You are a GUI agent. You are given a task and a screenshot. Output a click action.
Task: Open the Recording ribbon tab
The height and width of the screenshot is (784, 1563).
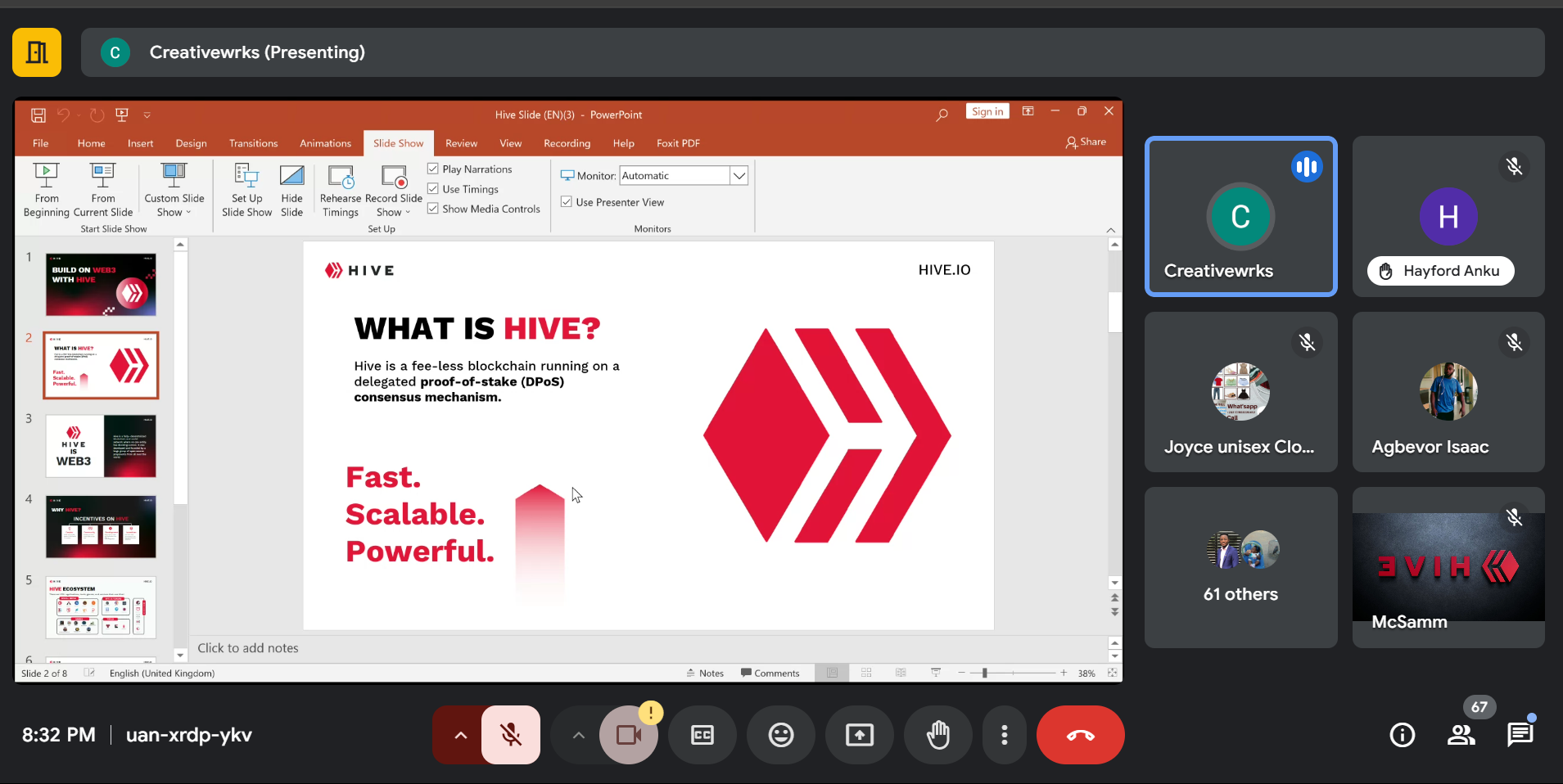[x=567, y=143]
